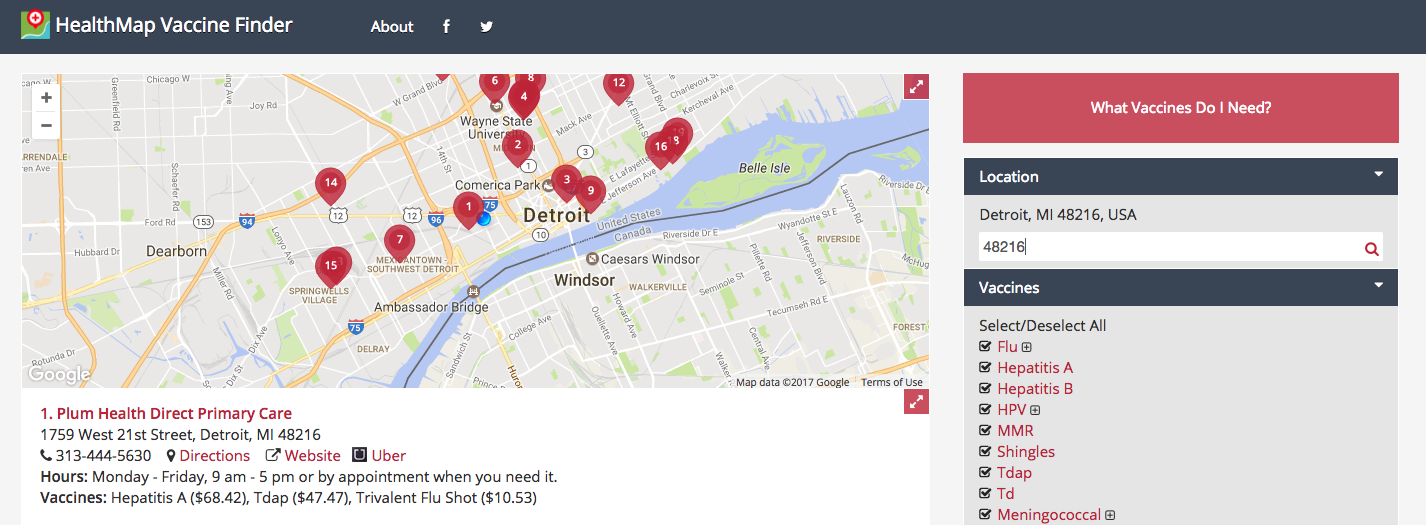Select map marker number 4
The image size is (1426, 525).
(523, 98)
